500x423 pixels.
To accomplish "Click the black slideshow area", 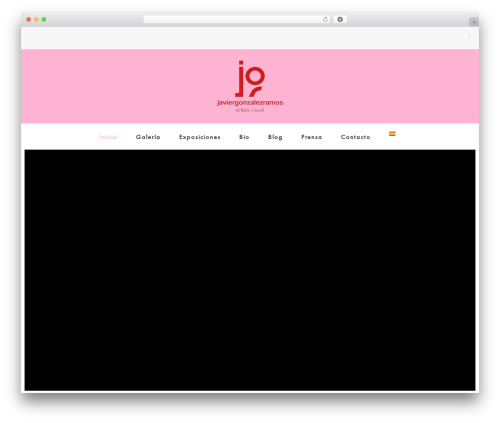I will click(x=250, y=270).
